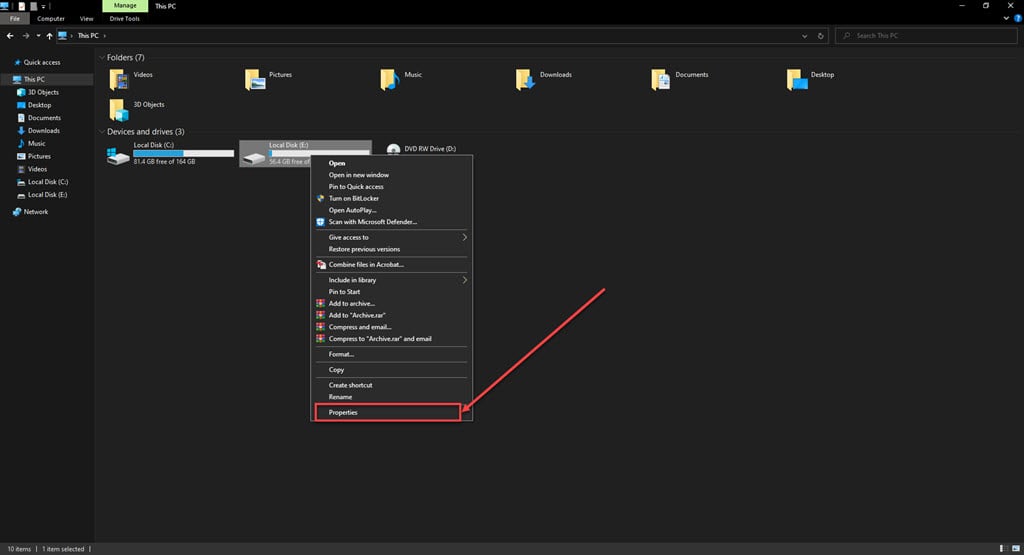Select the DVD RW Drive (D:) icon
This screenshot has height=555, width=1024.
click(393, 150)
